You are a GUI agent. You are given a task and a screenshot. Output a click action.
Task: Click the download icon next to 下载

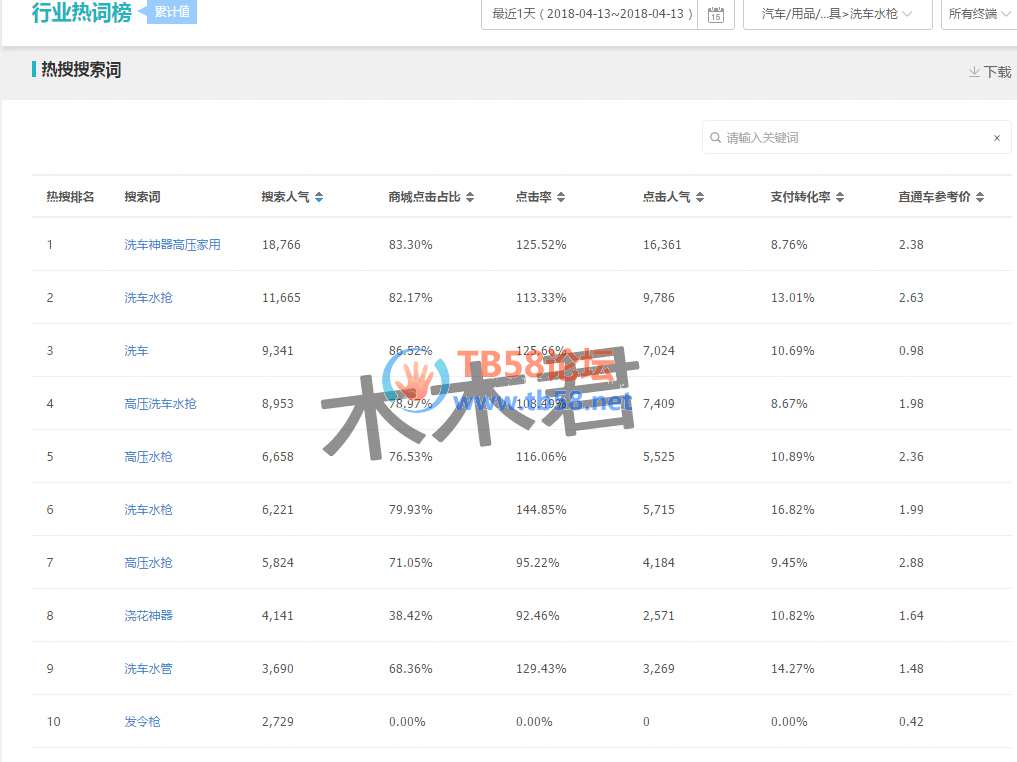tap(974, 72)
